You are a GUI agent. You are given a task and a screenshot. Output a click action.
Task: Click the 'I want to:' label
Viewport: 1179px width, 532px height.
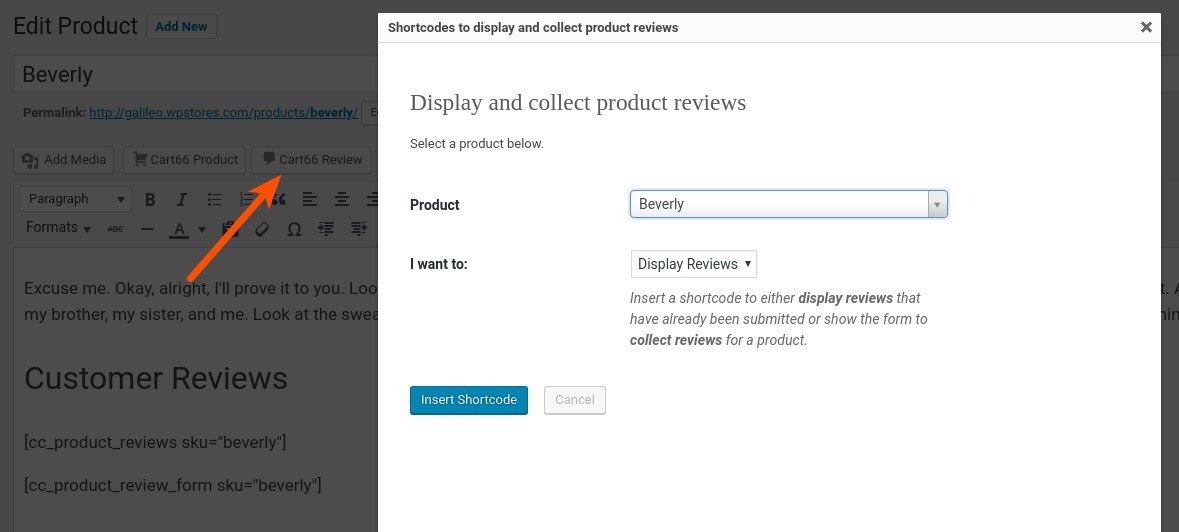click(438, 264)
